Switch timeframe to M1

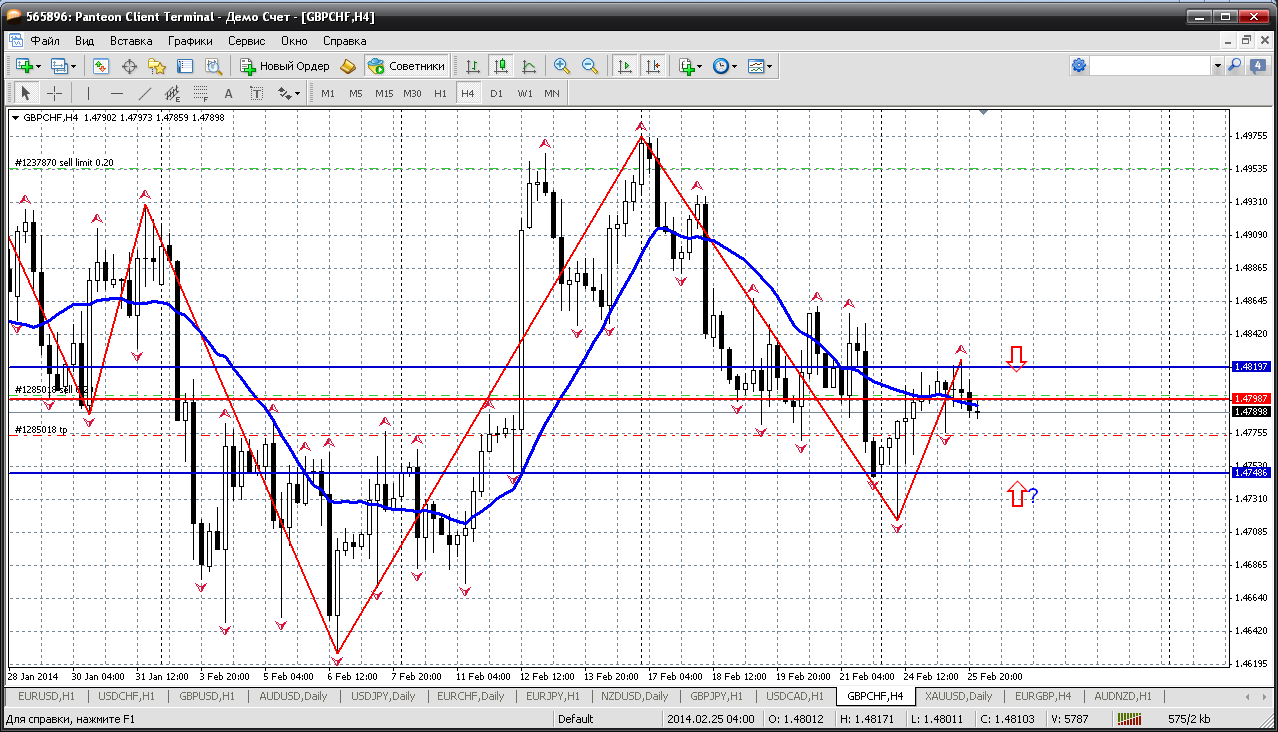click(x=328, y=93)
